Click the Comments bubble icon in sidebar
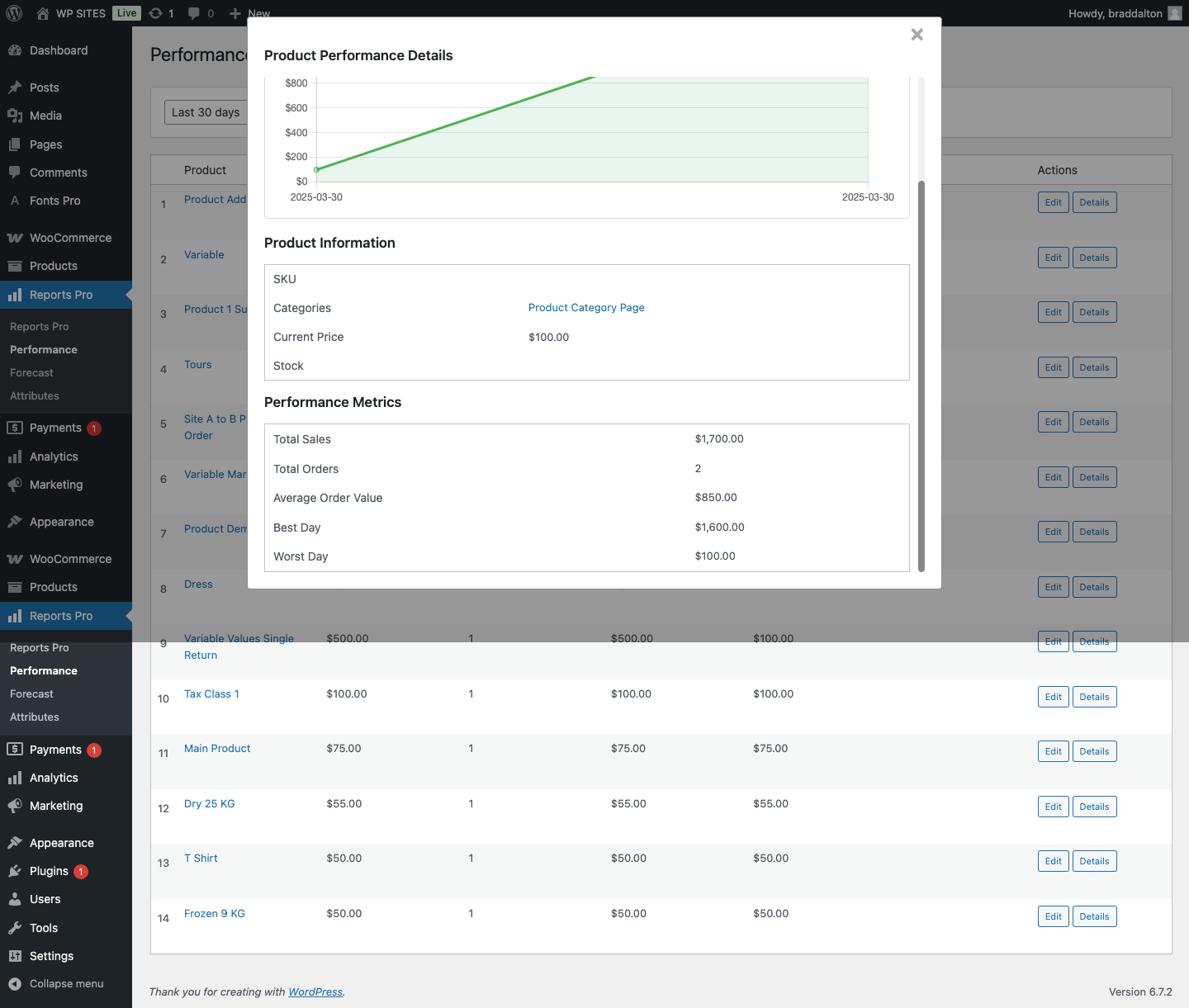The image size is (1189, 1008). click(x=15, y=173)
